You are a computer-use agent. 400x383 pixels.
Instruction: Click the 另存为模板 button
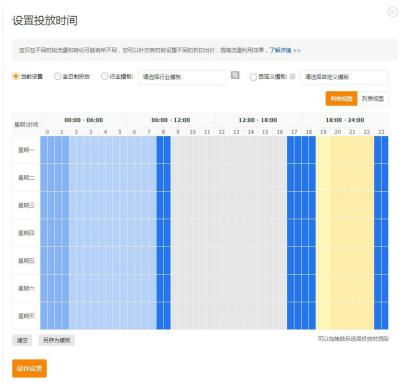(57, 340)
